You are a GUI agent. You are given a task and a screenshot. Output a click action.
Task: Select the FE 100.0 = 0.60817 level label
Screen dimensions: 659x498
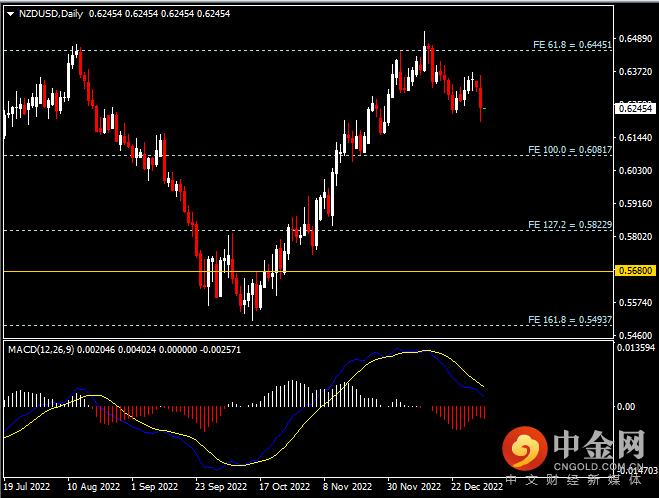tap(570, 150)
